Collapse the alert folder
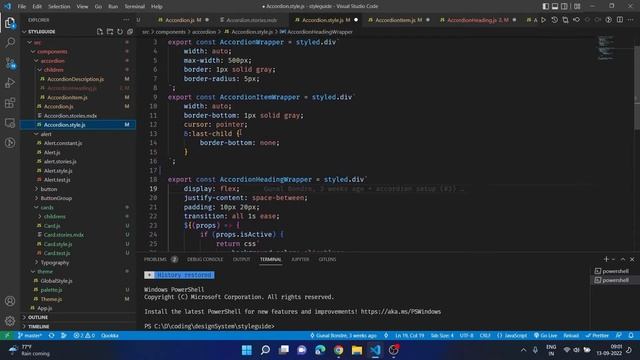Viewport: 640px width, 360px height. tap(46, 134)
